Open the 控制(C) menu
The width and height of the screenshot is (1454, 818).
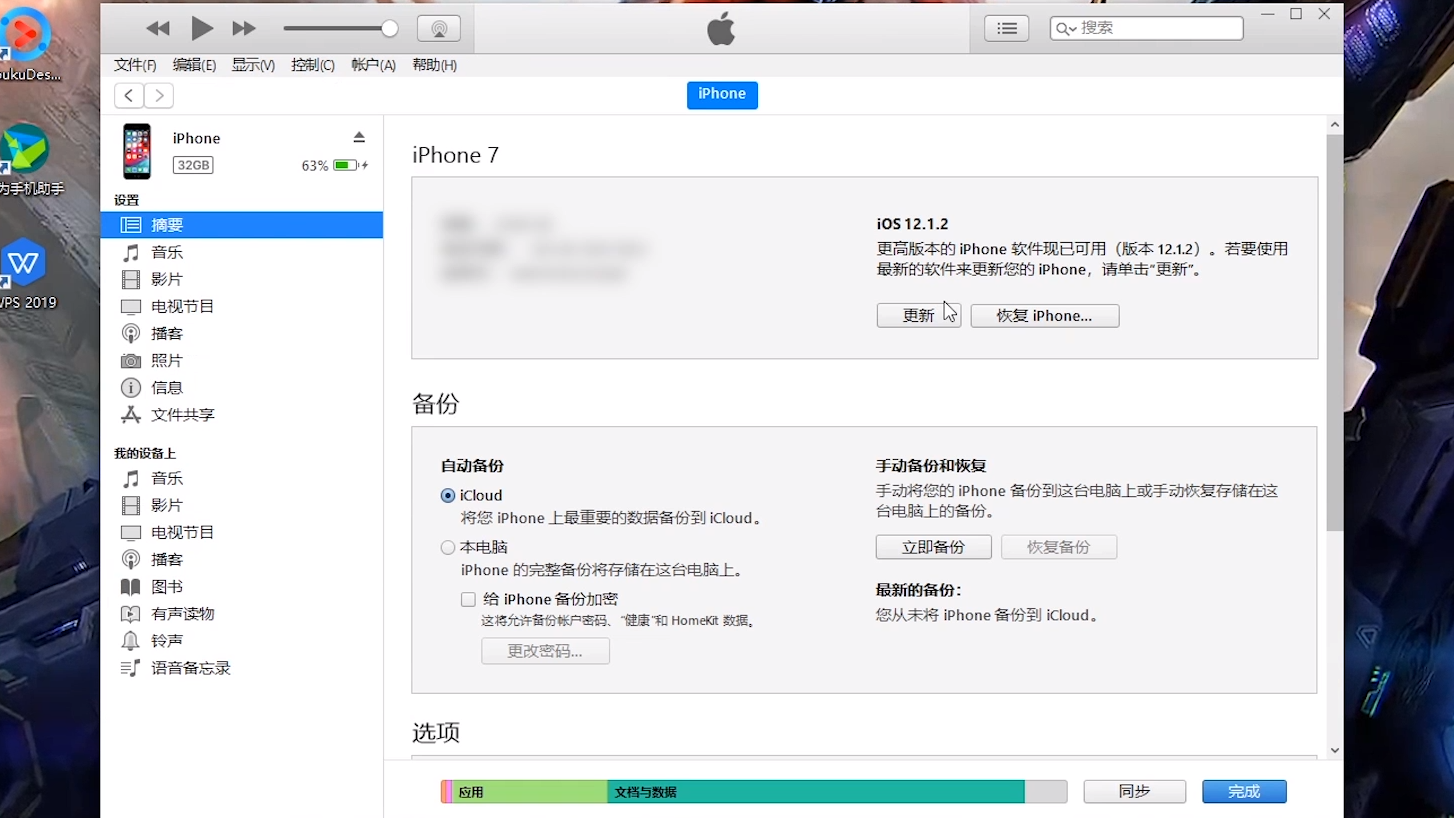click(x=313, y=65)
